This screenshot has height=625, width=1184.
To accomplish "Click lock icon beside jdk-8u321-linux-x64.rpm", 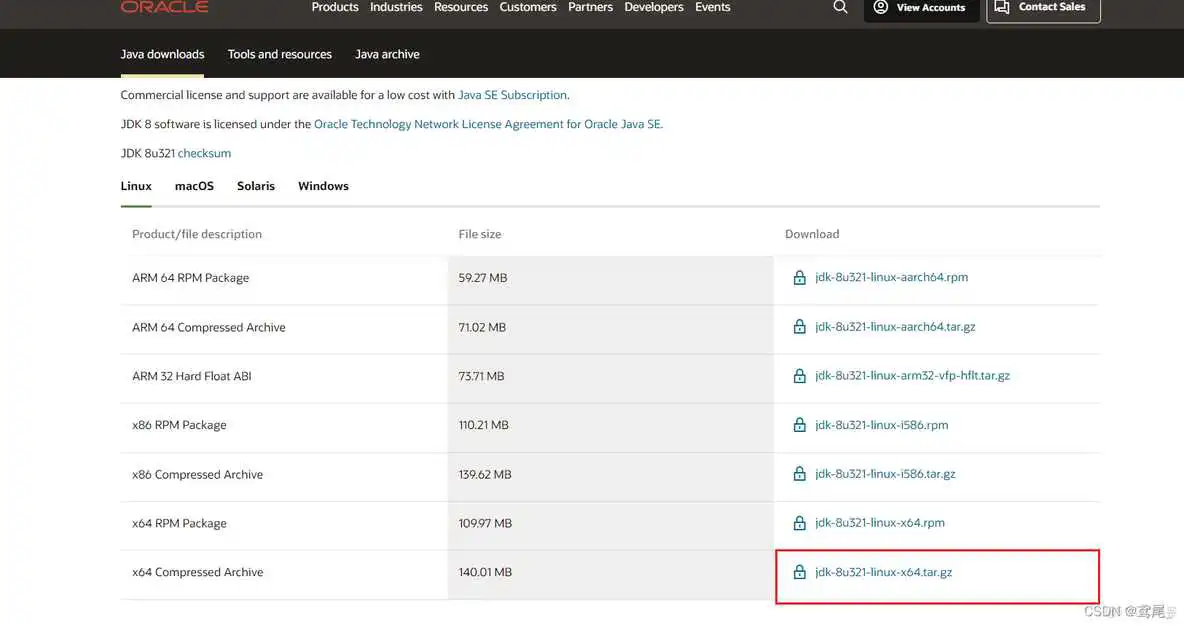I will pyautogui.click(x=799, y=523).
